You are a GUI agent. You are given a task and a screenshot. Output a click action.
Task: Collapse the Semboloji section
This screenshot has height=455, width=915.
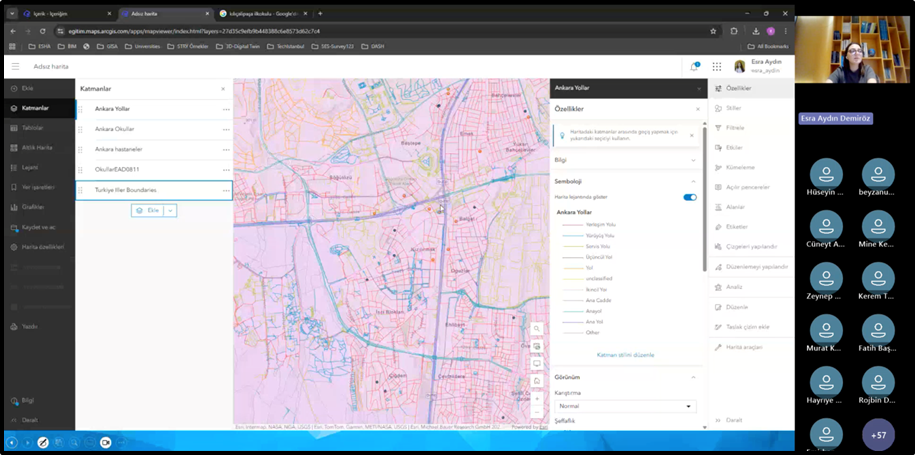pyautogui.click(x=693, y=181)
